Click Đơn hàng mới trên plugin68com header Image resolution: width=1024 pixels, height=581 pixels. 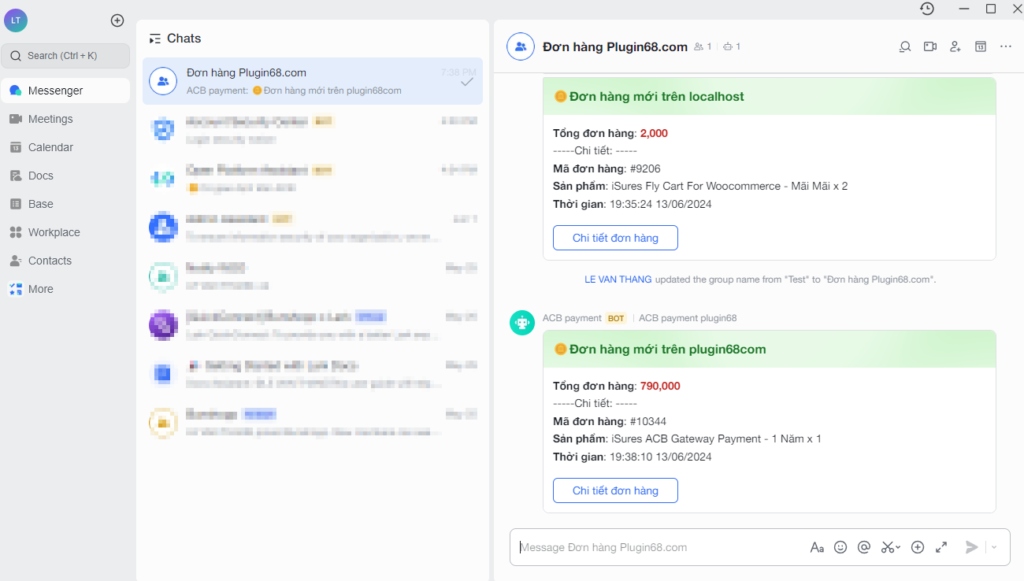pos(769,349)
